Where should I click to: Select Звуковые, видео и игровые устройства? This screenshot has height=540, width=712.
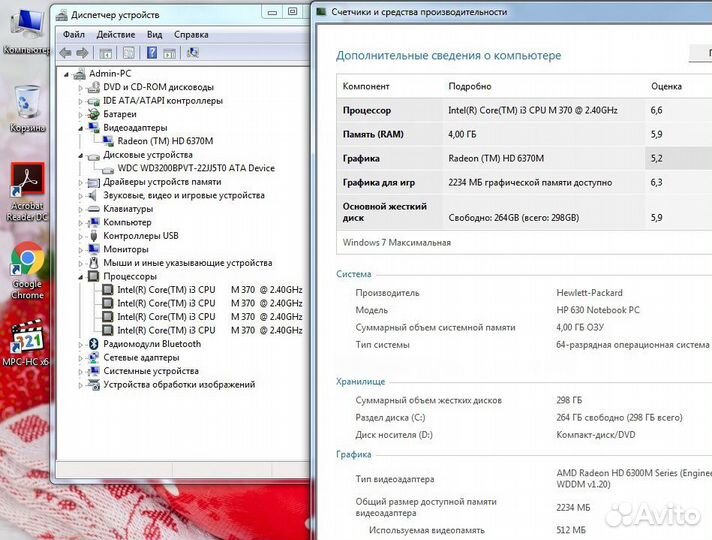point(184,195)
